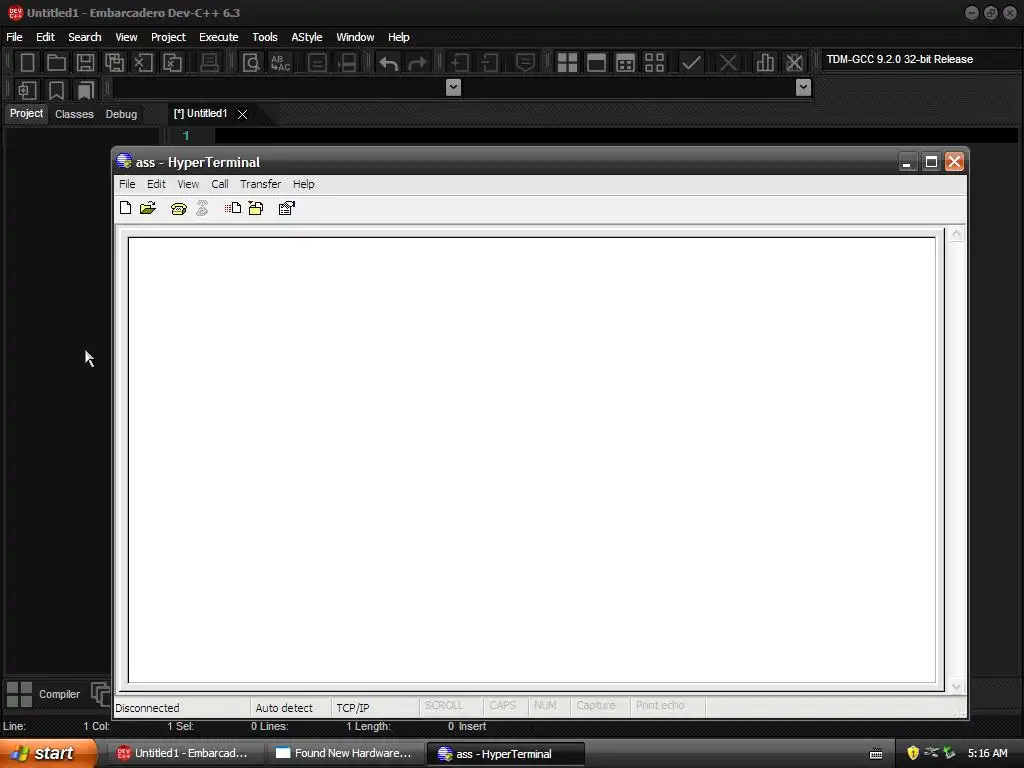1024x768 pixels.
Task: Open the Dev-C++ Search menu
Action: click(x=85, y=37)
